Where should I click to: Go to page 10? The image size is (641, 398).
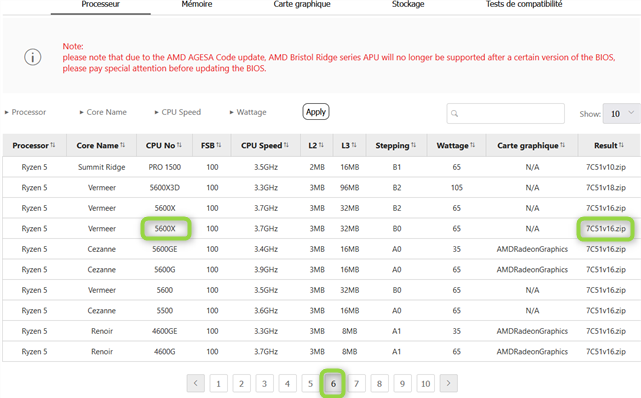click(x=426, y=384)
